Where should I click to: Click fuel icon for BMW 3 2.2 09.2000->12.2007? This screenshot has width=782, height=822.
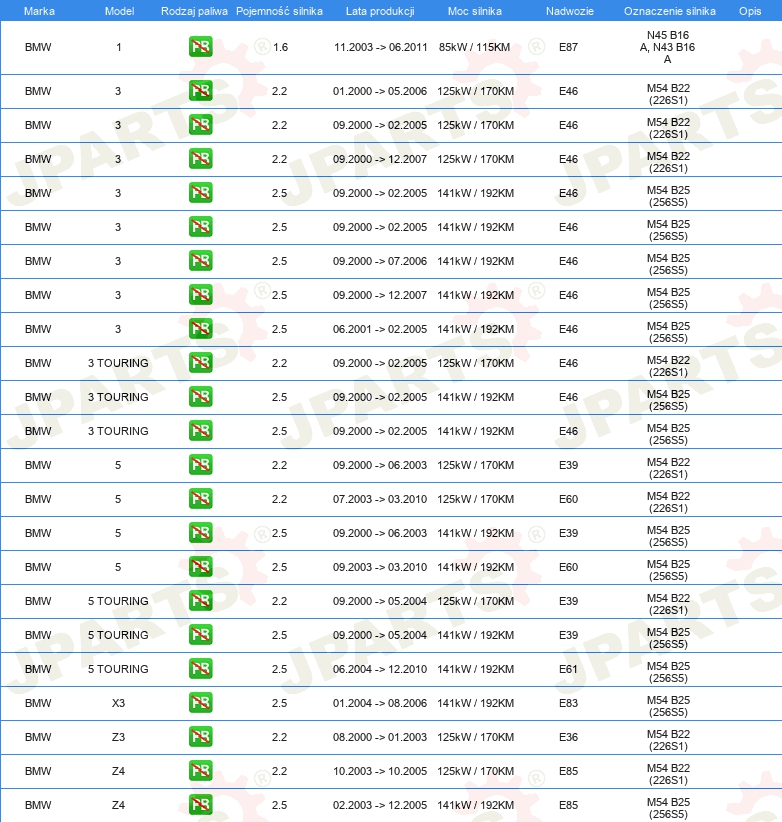pos(201,159)
